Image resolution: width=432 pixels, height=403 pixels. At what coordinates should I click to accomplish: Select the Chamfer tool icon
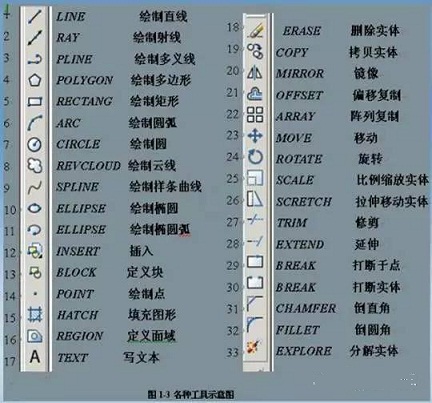255,304
